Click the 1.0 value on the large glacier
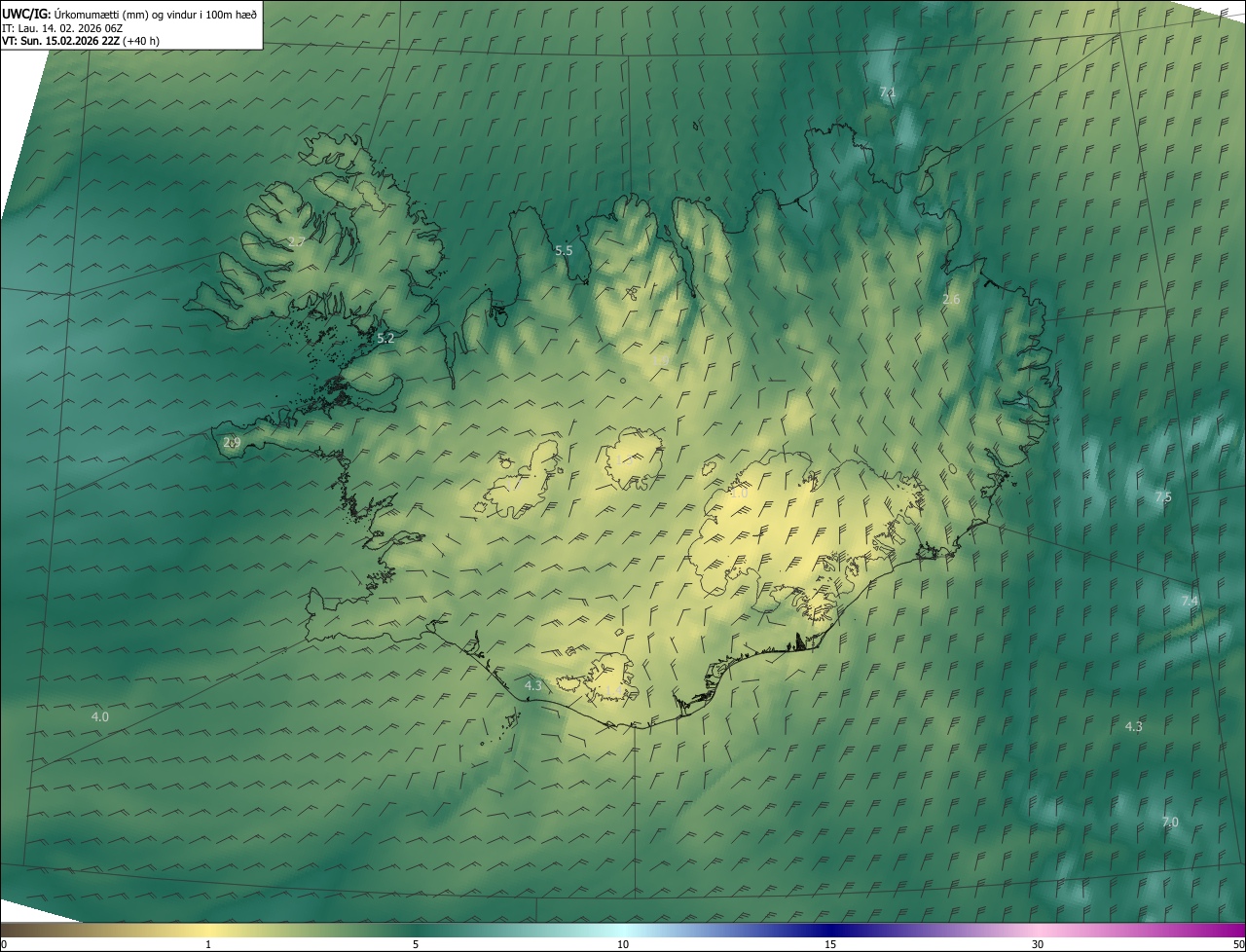Image resolution: width=1246 pixels, height=952 pixels. pyautogui.click(x=739, y=494)
